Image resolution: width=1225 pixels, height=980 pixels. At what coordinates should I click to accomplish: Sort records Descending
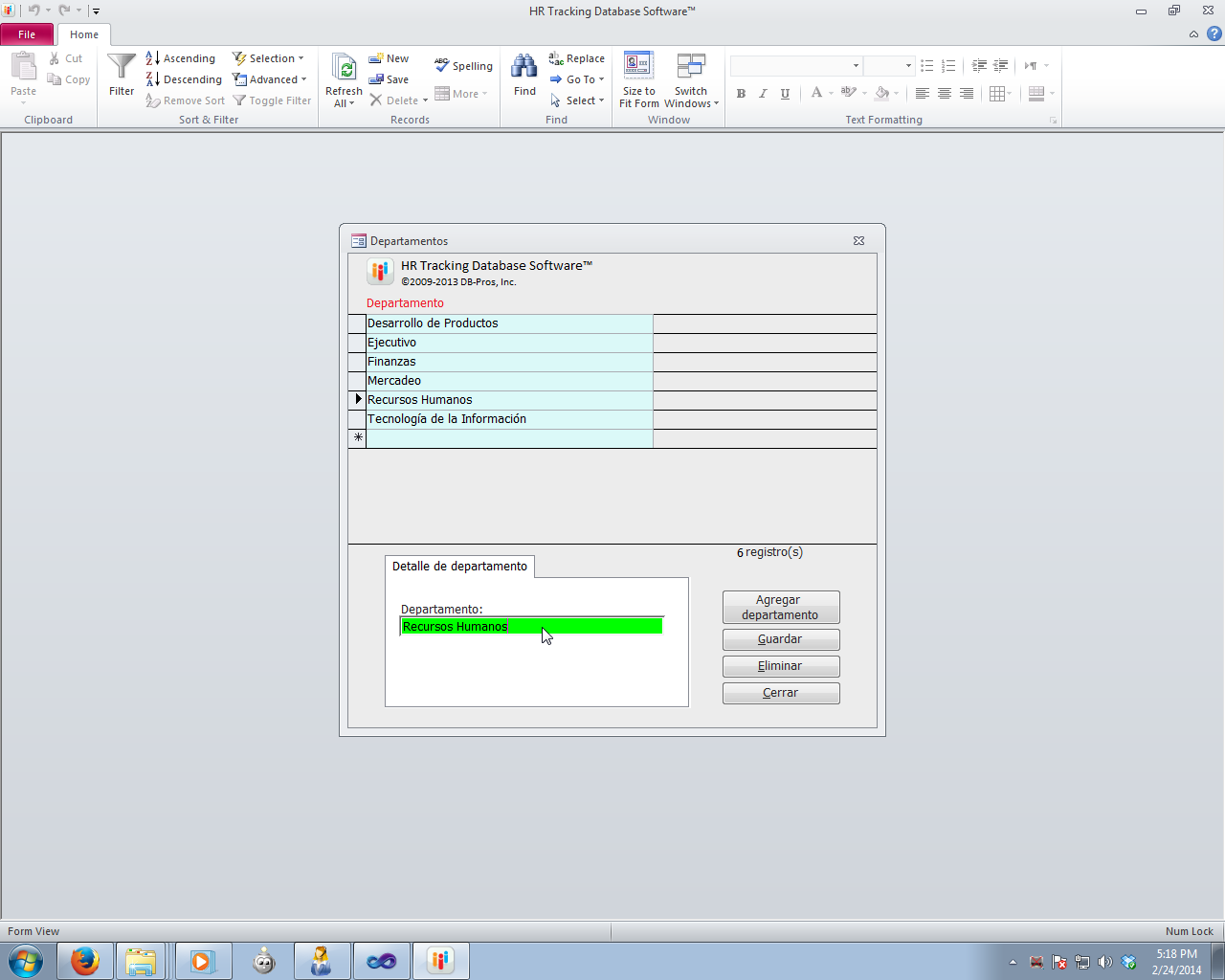(x=184, y=79)
